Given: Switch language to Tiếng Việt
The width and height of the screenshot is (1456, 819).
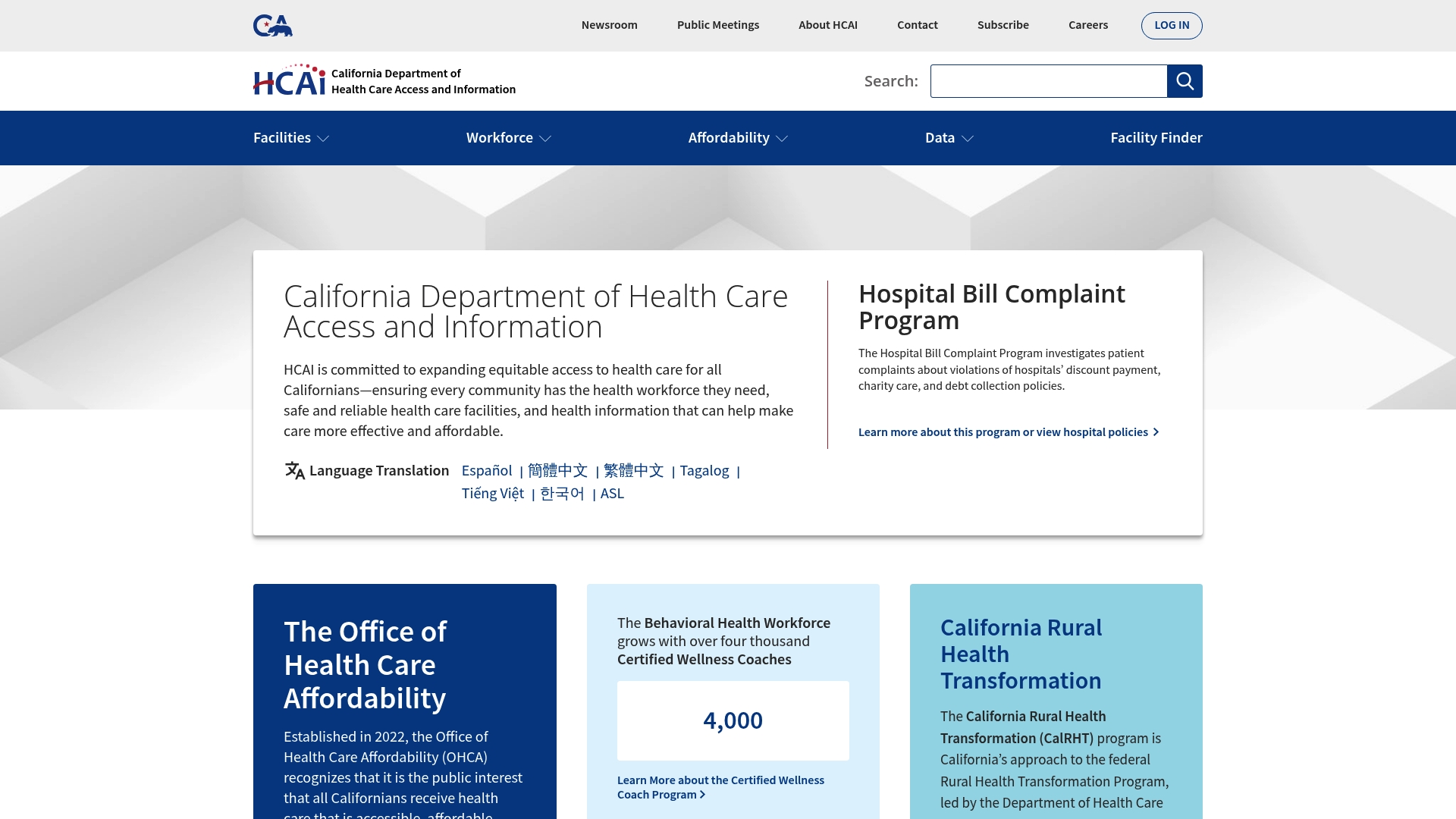Looking at the screenshot, I should [493, 494].
